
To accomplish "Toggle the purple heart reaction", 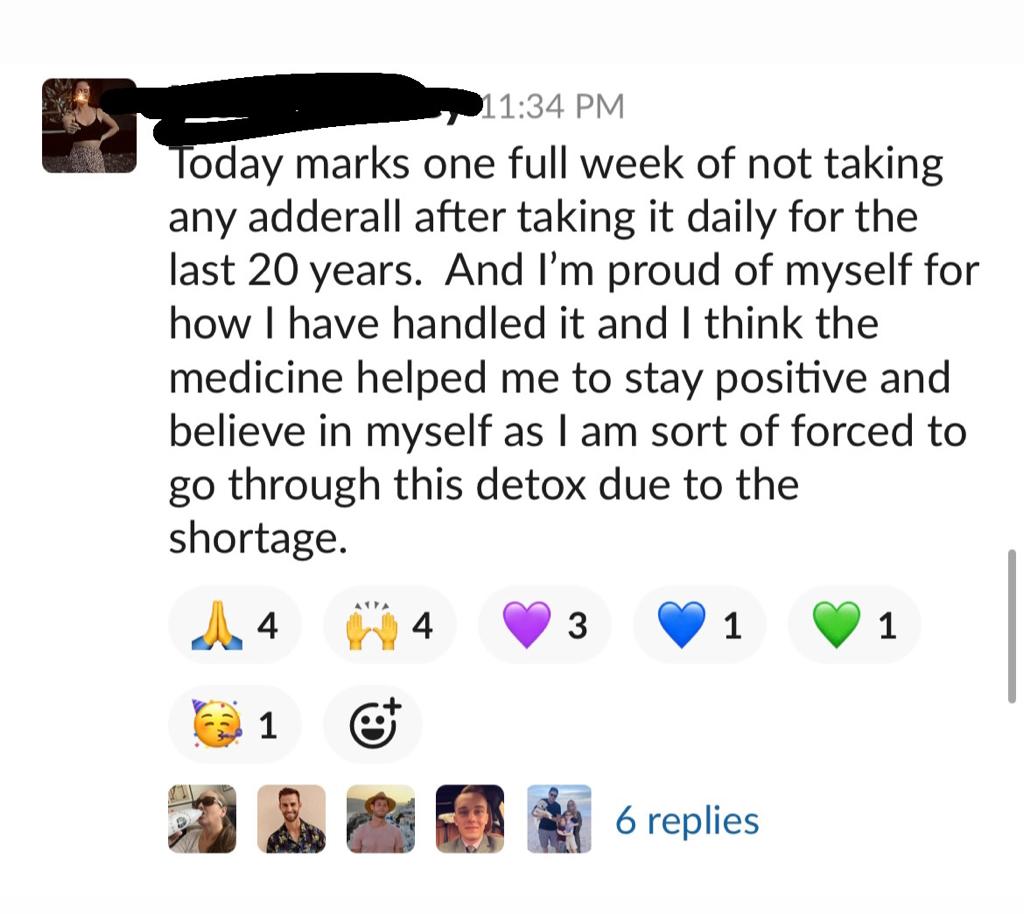I will (x=544, y=625).
